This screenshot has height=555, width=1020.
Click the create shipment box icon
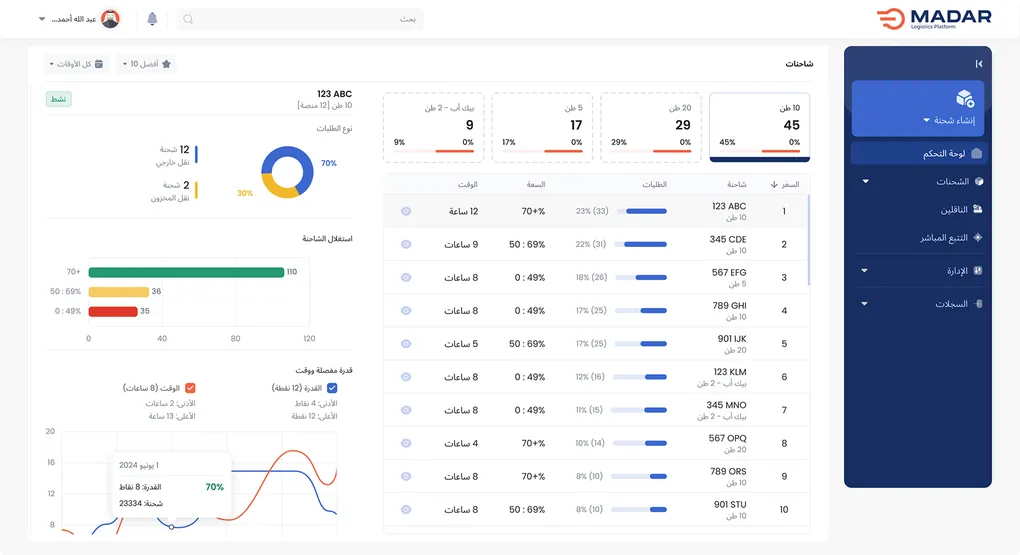pyautogui.click(x=964, y=98)
